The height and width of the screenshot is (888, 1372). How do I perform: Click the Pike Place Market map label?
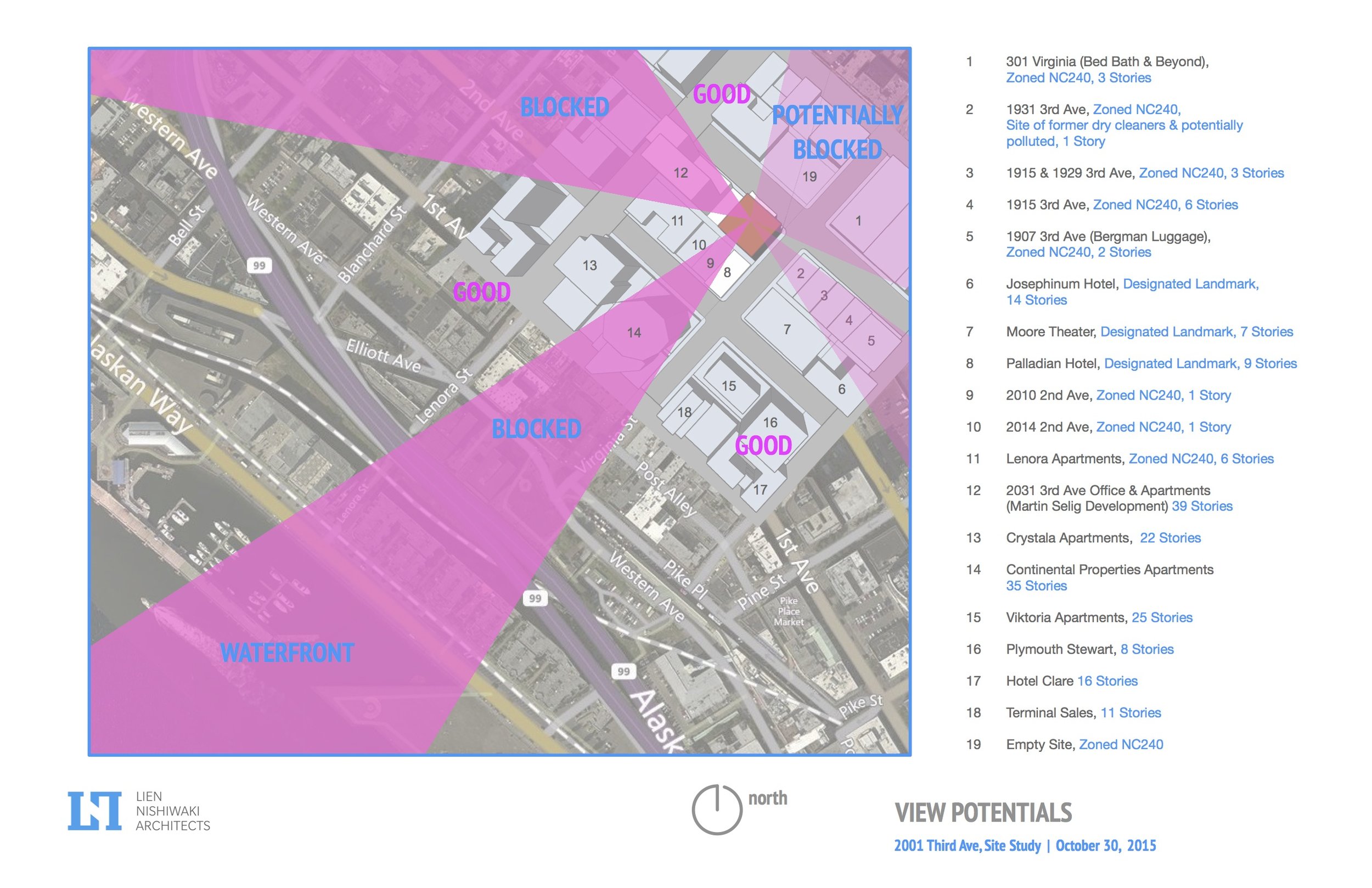[789, 611]
